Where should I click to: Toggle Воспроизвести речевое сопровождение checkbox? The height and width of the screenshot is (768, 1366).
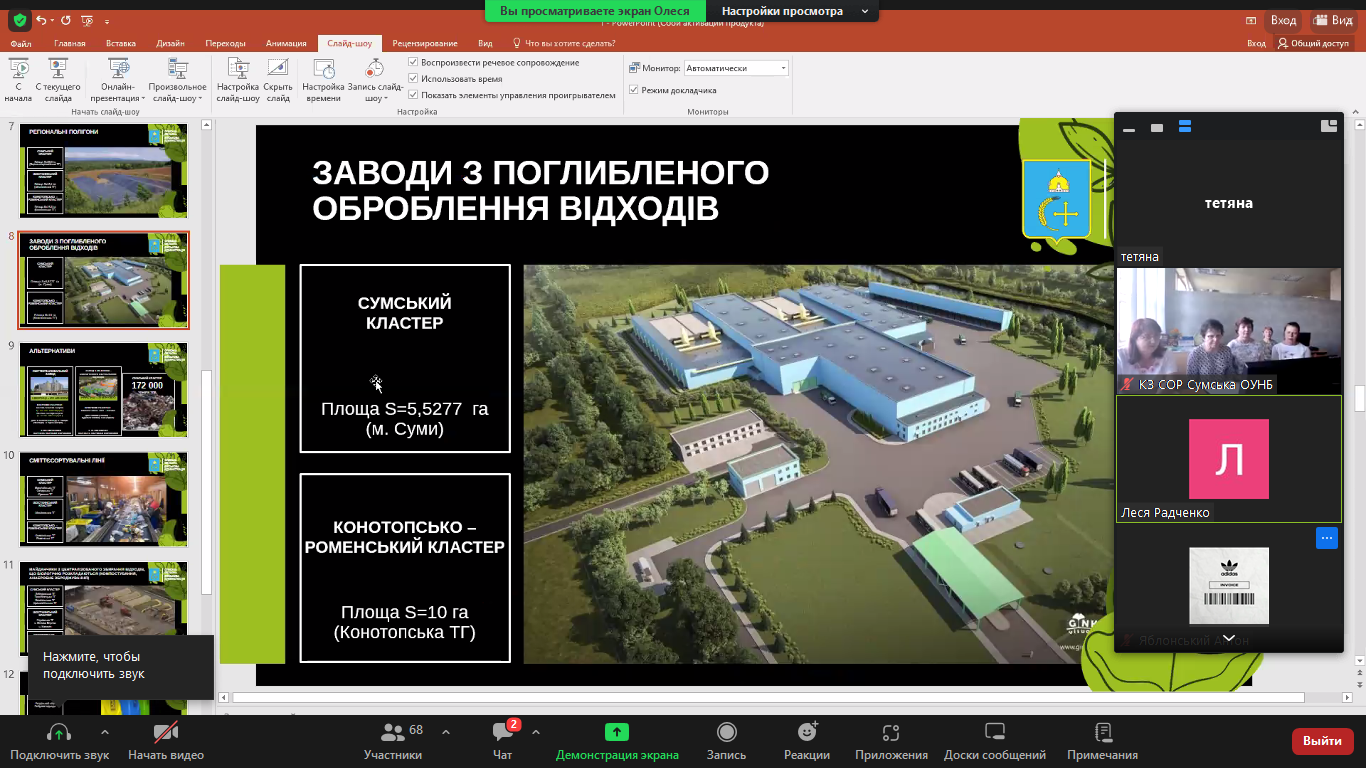pos(413,63)
